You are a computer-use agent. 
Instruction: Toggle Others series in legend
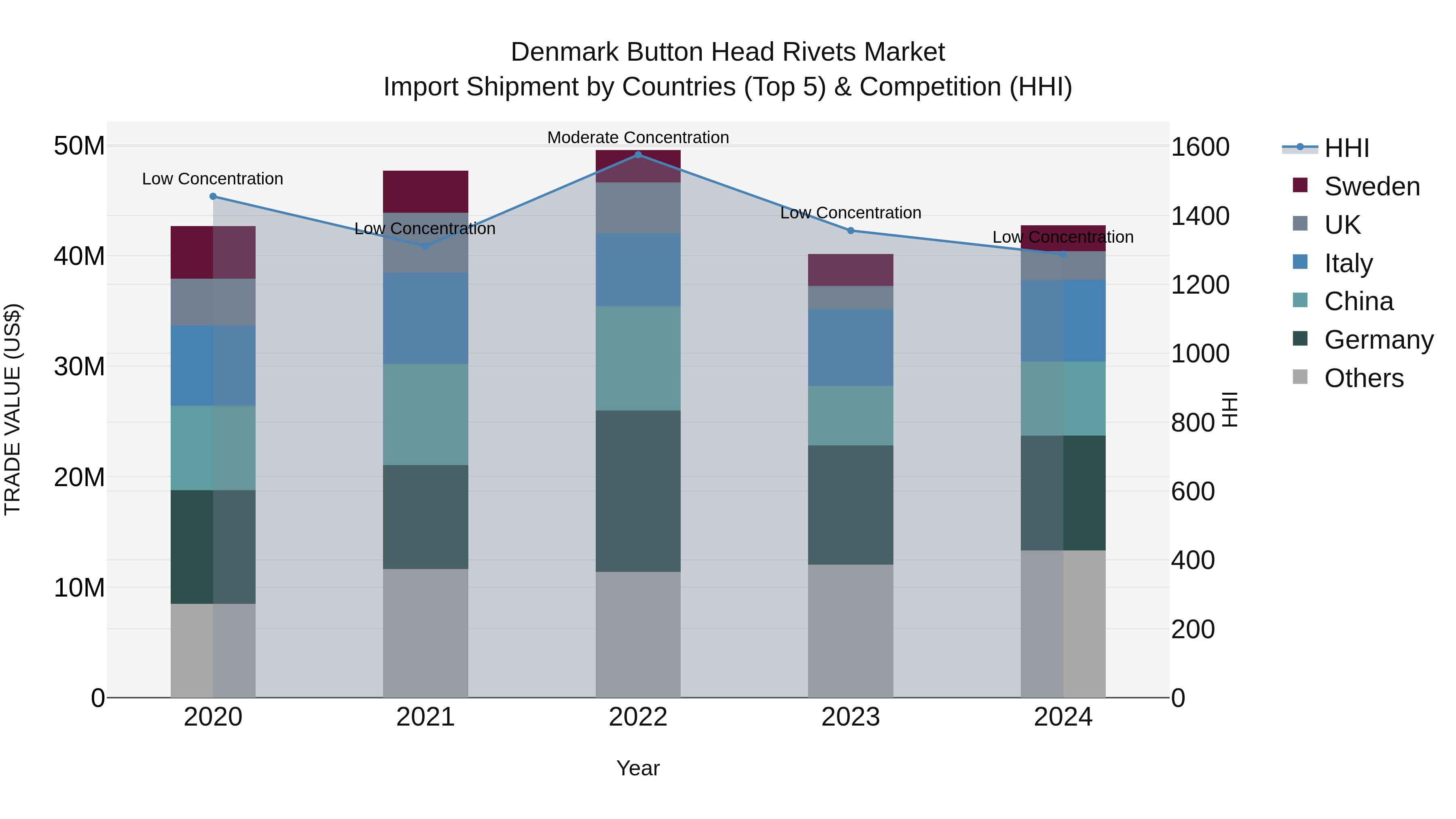click(x=1348, y=378)
